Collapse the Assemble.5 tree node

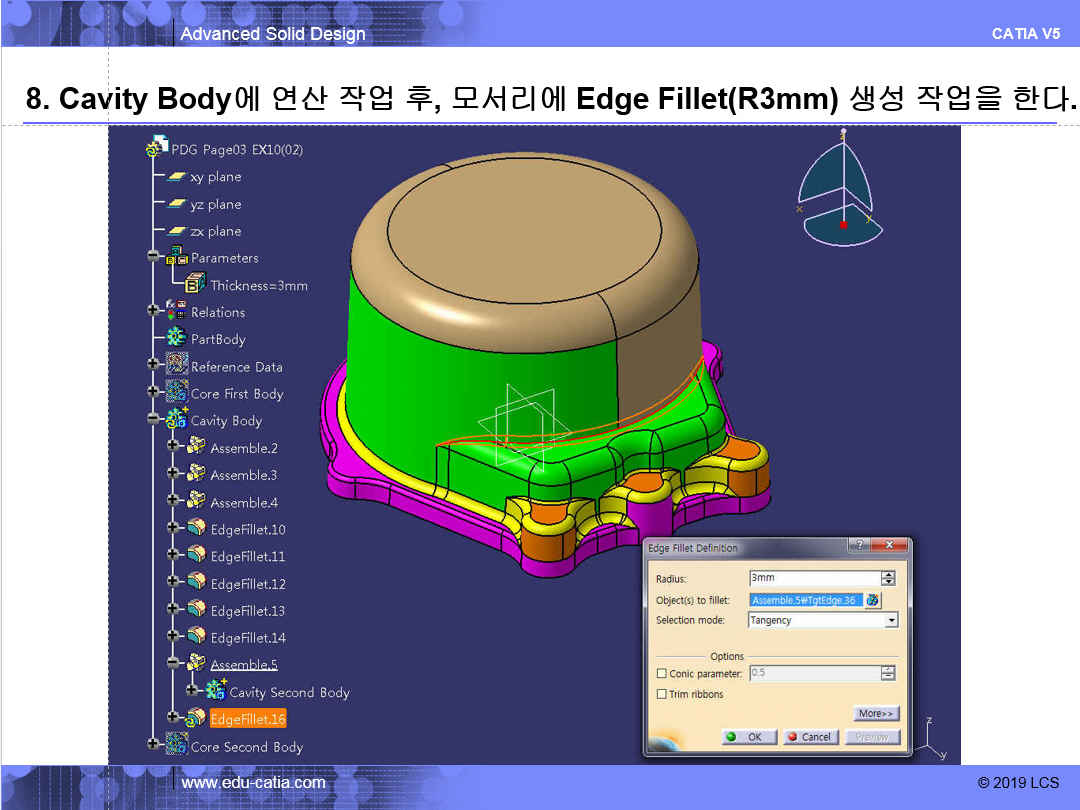(x=173, y=664)
